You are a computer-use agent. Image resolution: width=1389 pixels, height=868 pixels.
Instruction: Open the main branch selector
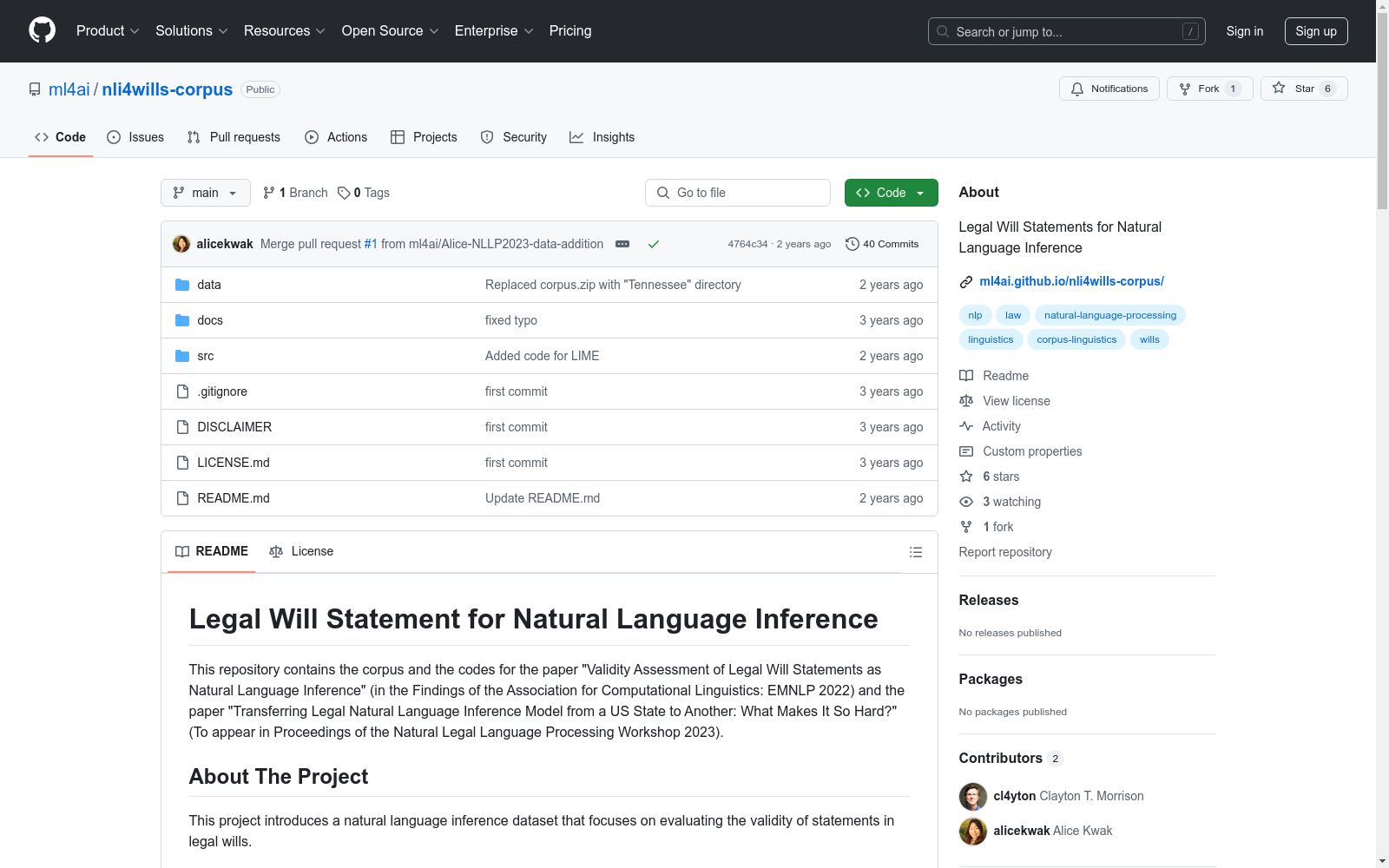[206, 193]
